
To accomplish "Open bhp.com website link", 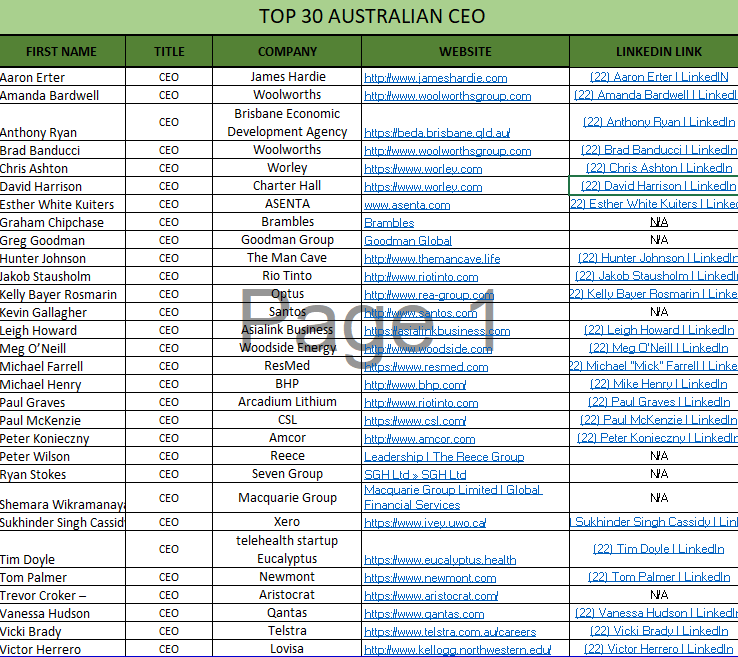I will pyautogui.click(x=415, y=385).
